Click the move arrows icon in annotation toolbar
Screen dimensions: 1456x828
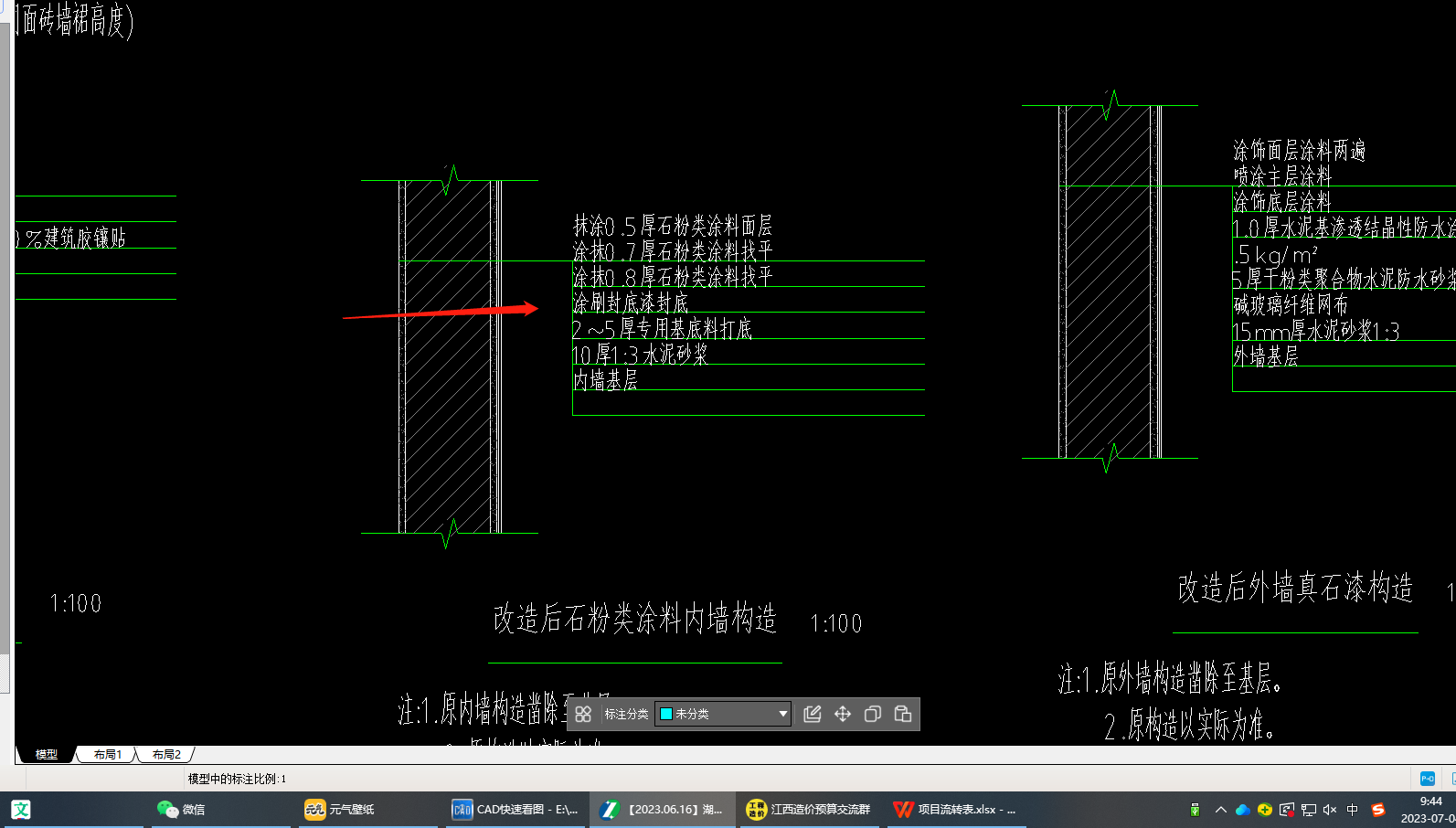[843, 714]
